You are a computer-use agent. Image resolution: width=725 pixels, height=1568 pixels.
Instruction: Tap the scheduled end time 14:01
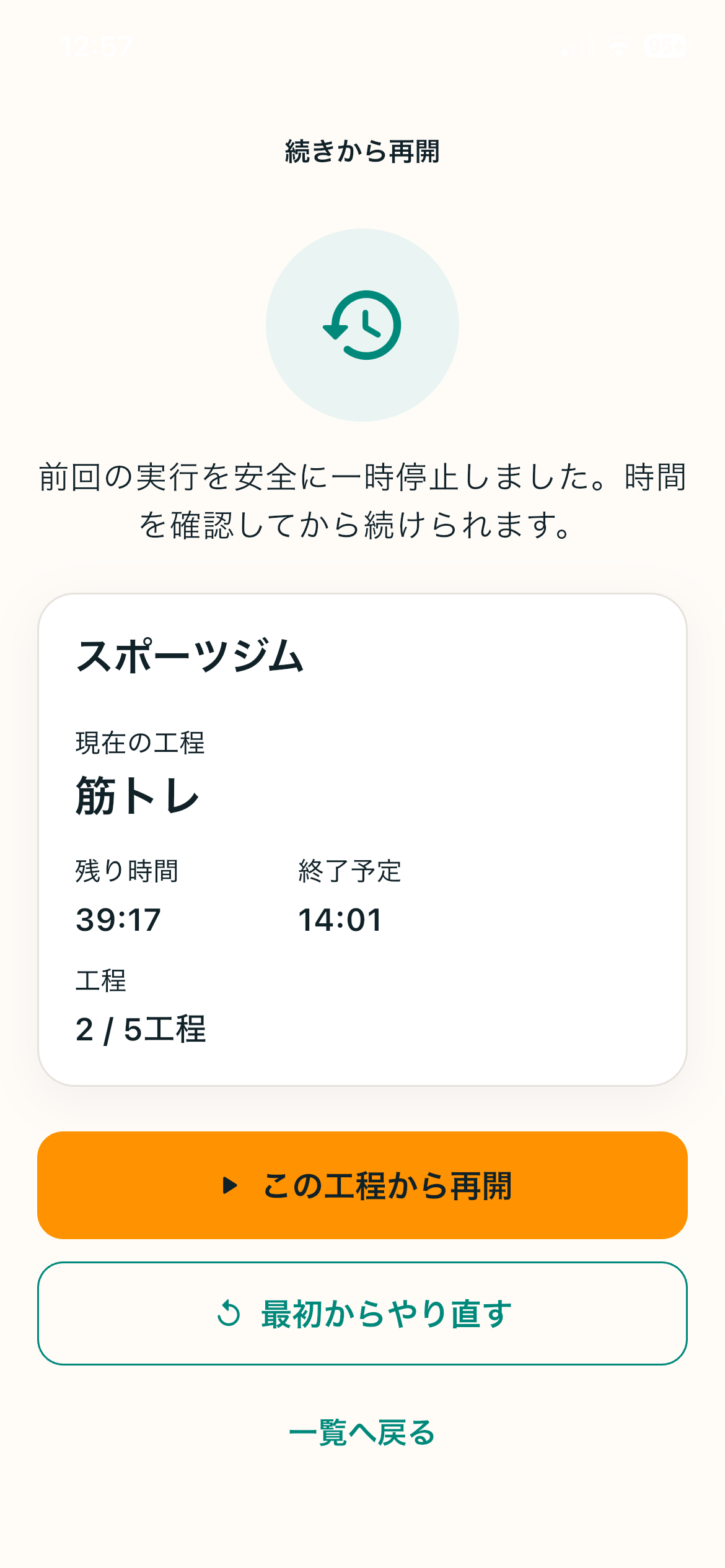point(340,920)
